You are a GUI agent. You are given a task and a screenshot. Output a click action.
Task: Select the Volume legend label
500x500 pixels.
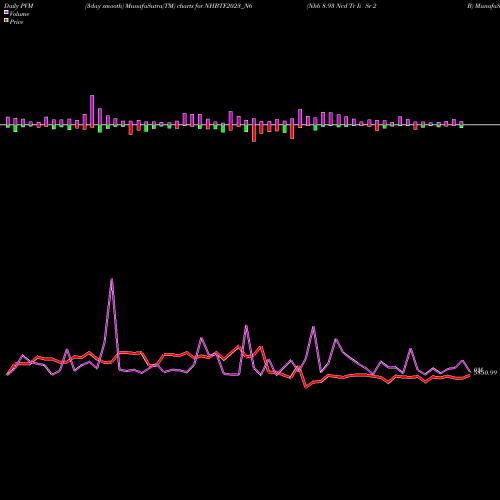[x=19, y=14]
